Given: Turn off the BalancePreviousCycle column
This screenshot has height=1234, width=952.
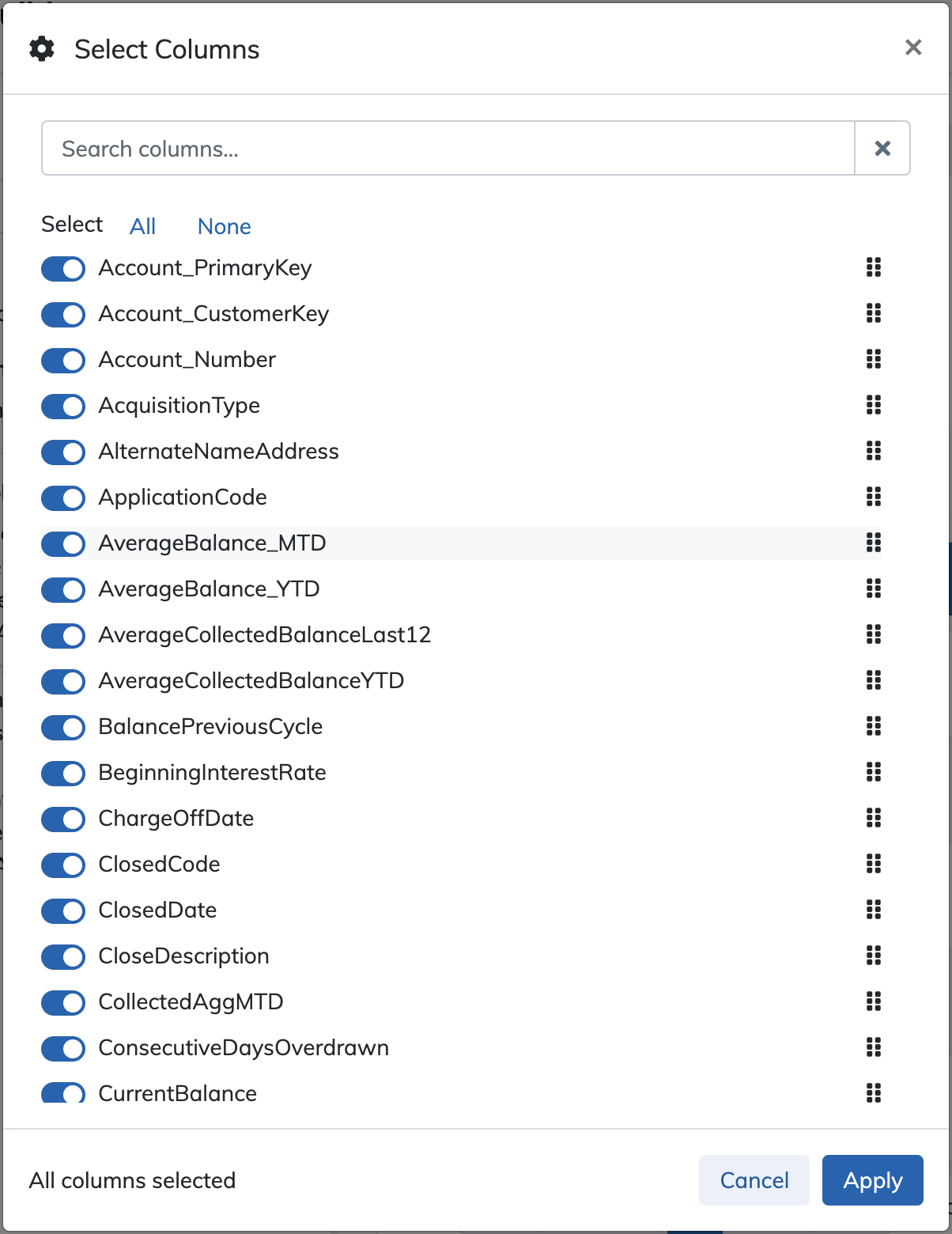Looking at the screenshot, I should [63, 728].
